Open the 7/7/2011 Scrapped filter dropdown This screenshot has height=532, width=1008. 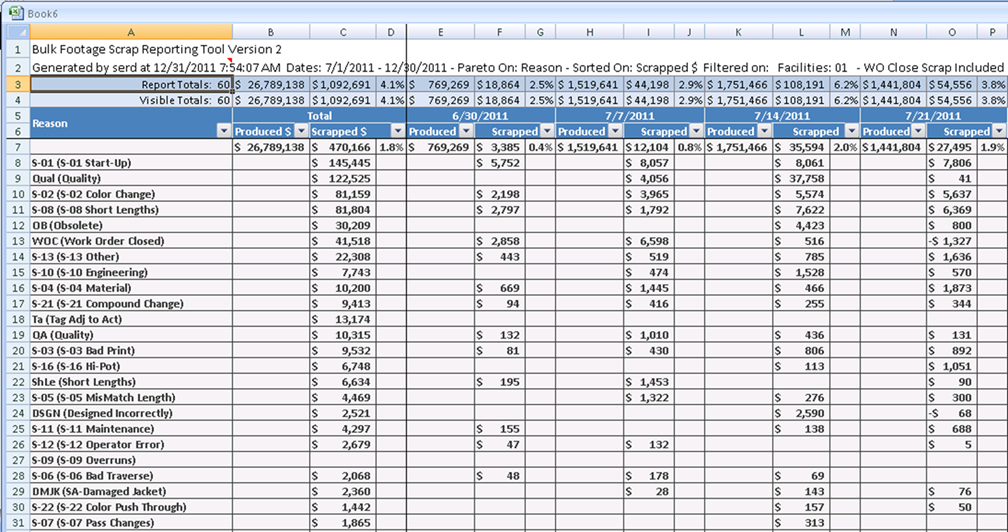click(x=696, y=131)
